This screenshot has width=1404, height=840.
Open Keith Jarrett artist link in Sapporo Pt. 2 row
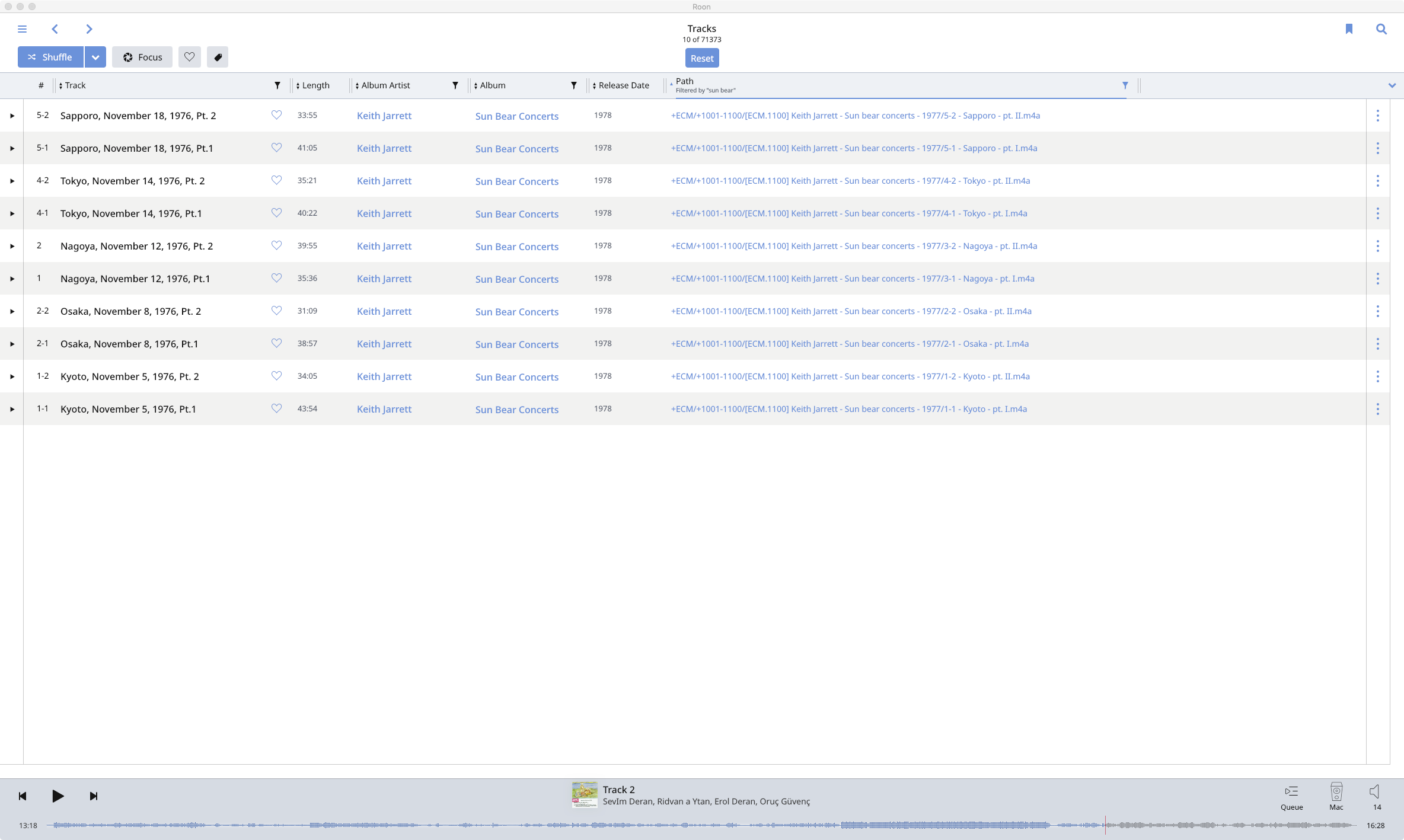pyautogui.click(x=384, y=116)
